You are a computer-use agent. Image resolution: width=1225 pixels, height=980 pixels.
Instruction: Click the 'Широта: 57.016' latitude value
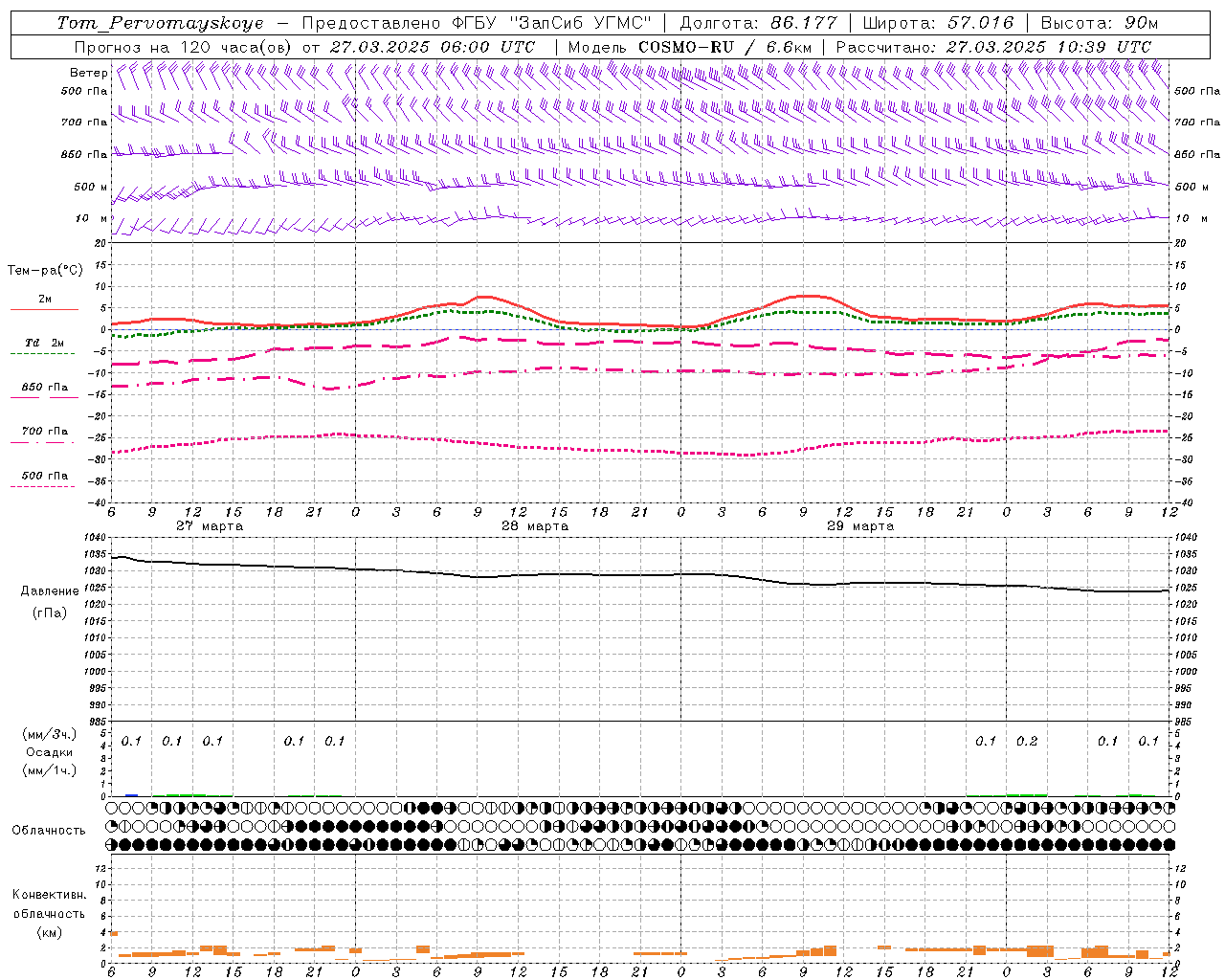pos(937,23)
